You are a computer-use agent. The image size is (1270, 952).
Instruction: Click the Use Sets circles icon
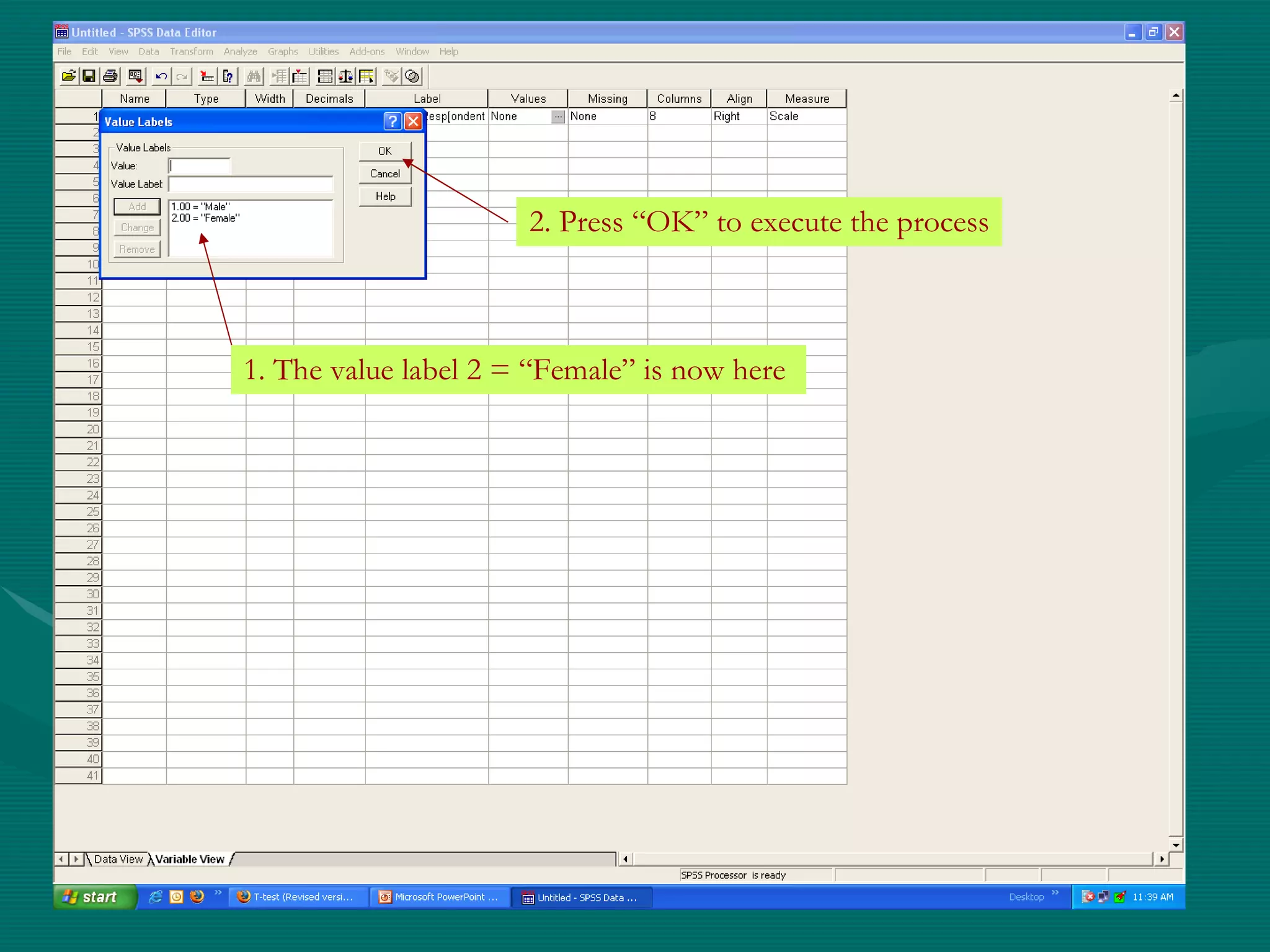point(412,76)
